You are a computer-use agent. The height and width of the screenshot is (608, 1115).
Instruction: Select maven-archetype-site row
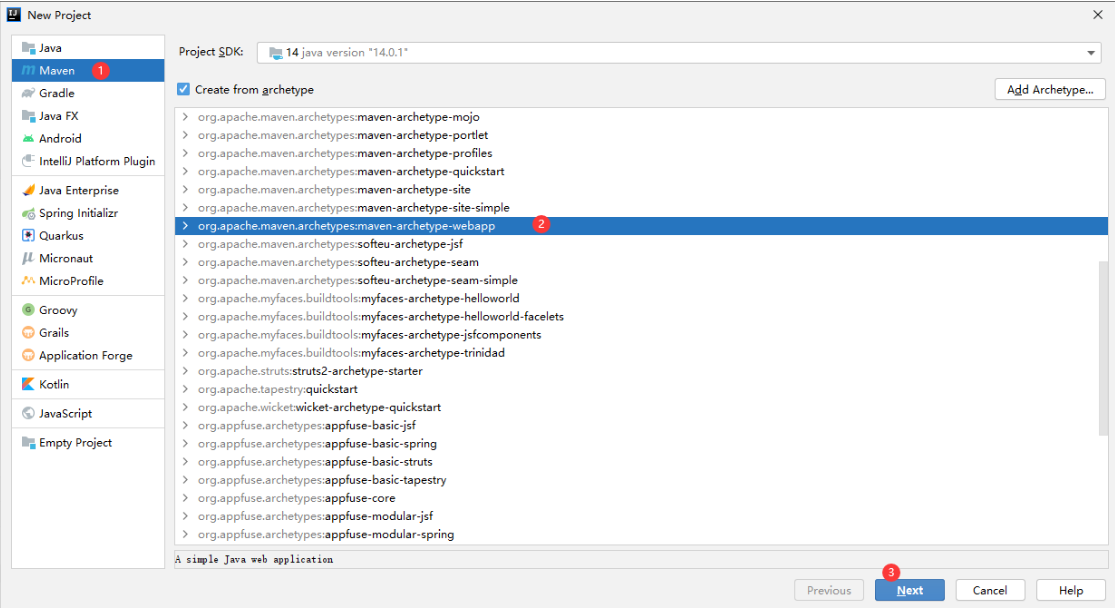pos(641,189)
